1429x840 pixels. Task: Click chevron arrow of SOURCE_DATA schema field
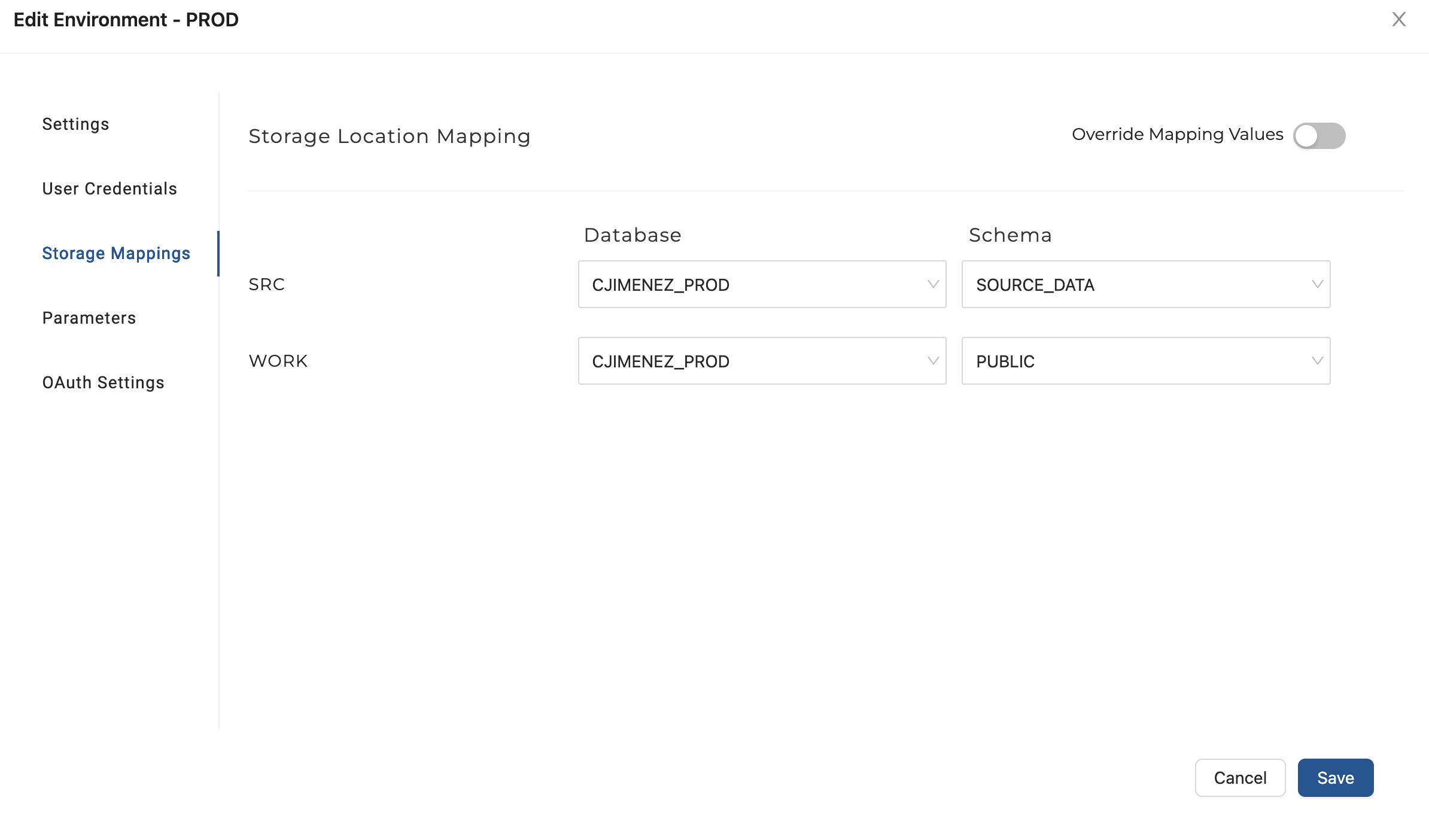coord(1317,285)
